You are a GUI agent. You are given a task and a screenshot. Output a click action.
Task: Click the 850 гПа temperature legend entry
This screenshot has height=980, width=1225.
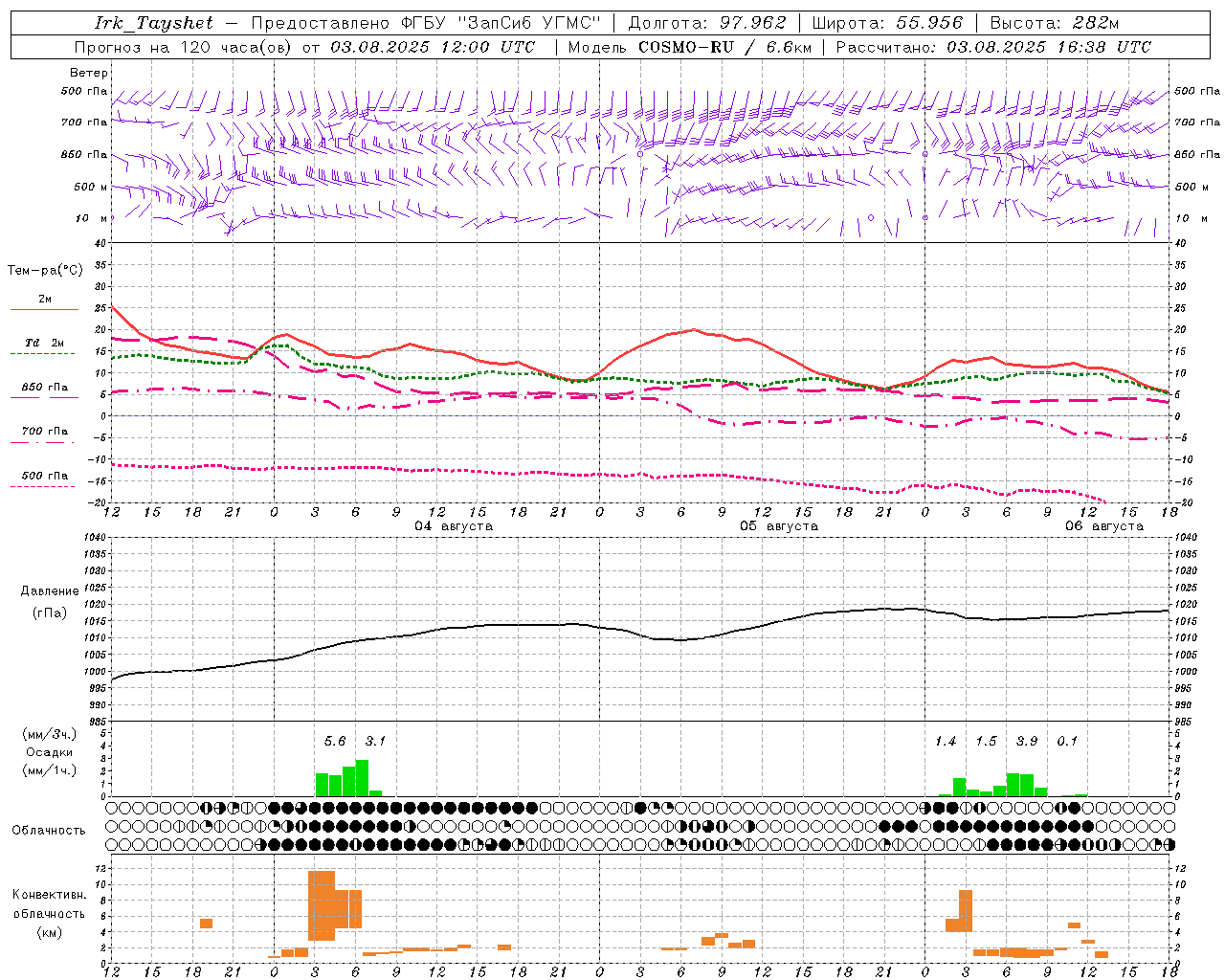45,388
